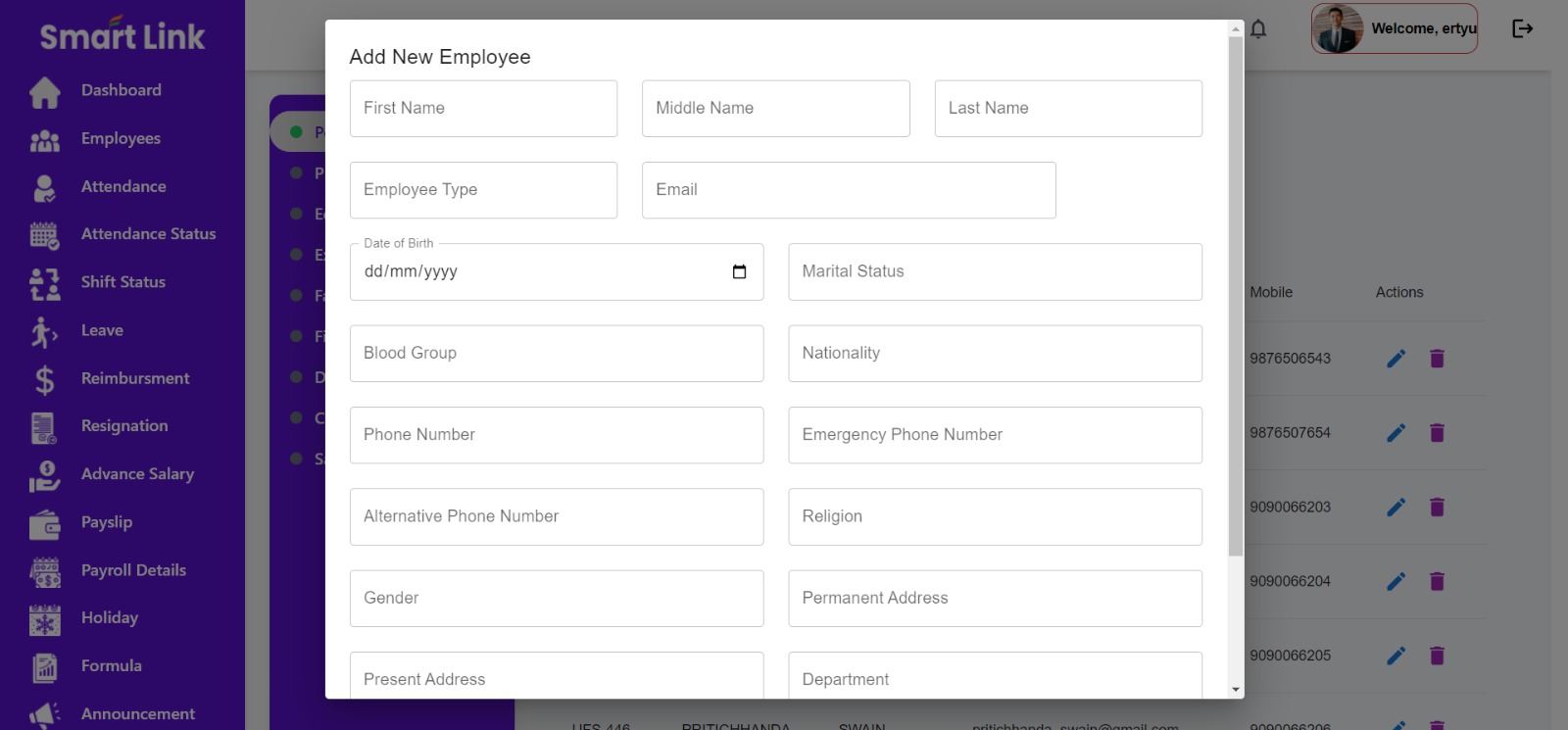Open the Employee Type dropdown
1568x730 pixels.
(x=483, y=190)
